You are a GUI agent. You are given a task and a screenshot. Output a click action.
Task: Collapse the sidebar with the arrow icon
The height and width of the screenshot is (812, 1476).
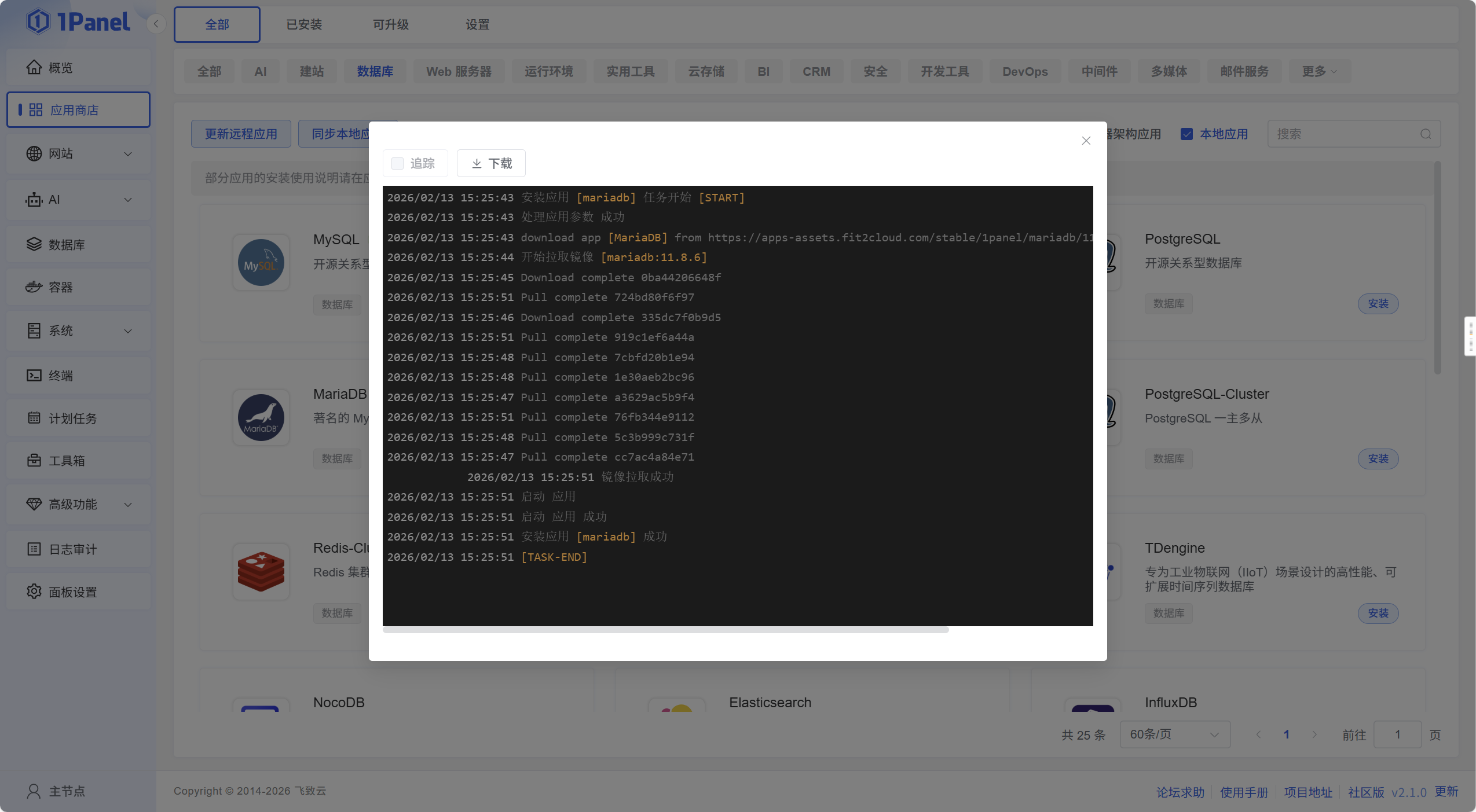[156, 24]
